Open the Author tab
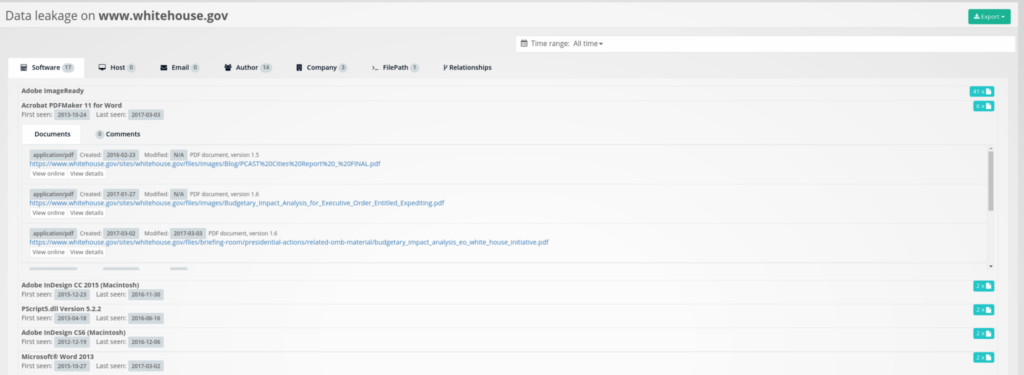The image size is (1024, 375). click(248, 67)
